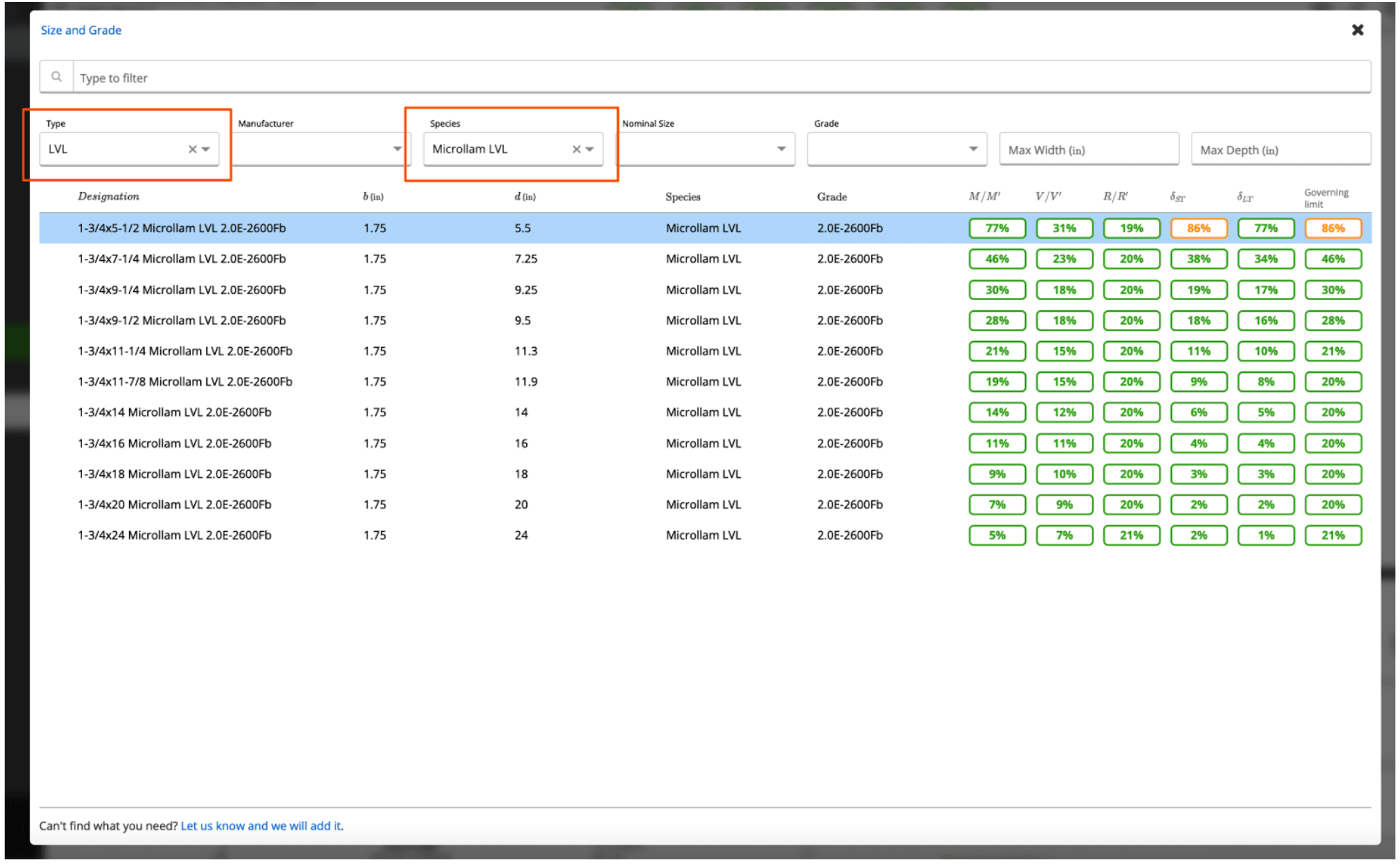Sort by b (in) column header
Screen dimensions: 1400x865
(373, 196)
